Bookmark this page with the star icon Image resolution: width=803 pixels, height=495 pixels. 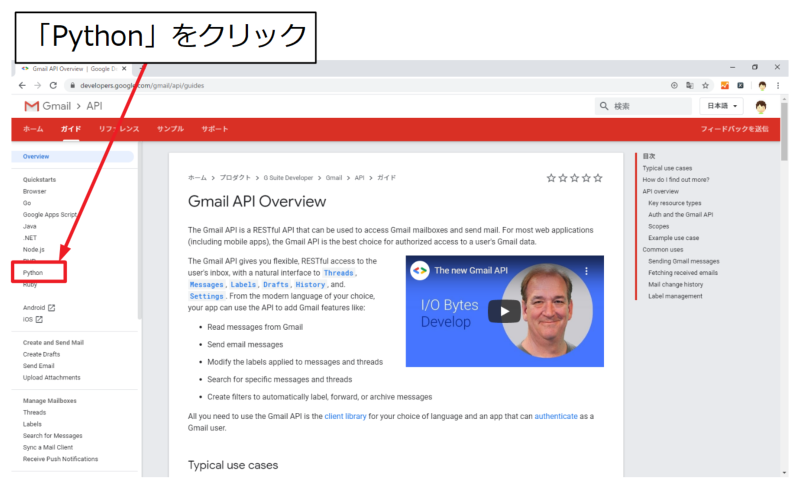point(706,86)
